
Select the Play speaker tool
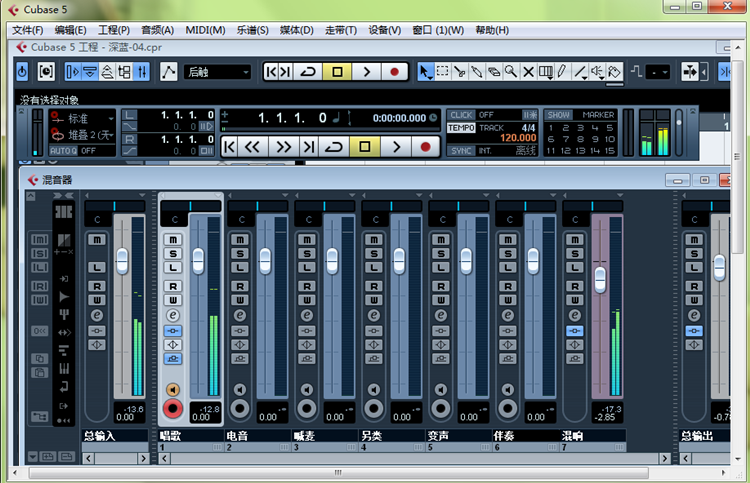click(597, 72)
